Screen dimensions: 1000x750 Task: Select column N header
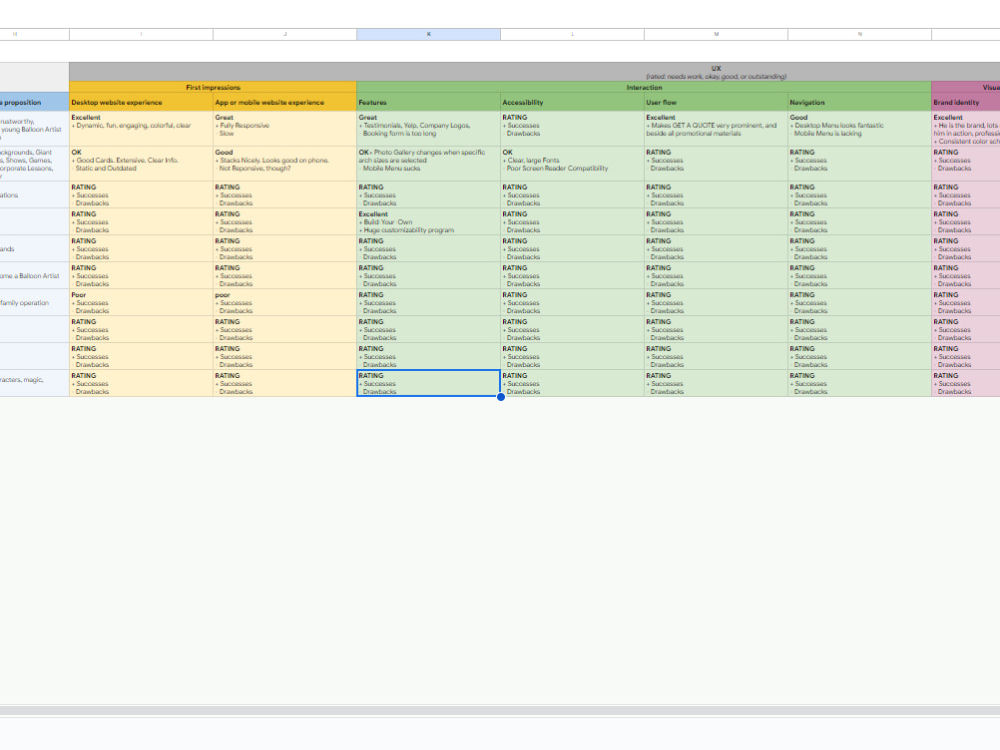pyautogui.click(x=860, y=34)
